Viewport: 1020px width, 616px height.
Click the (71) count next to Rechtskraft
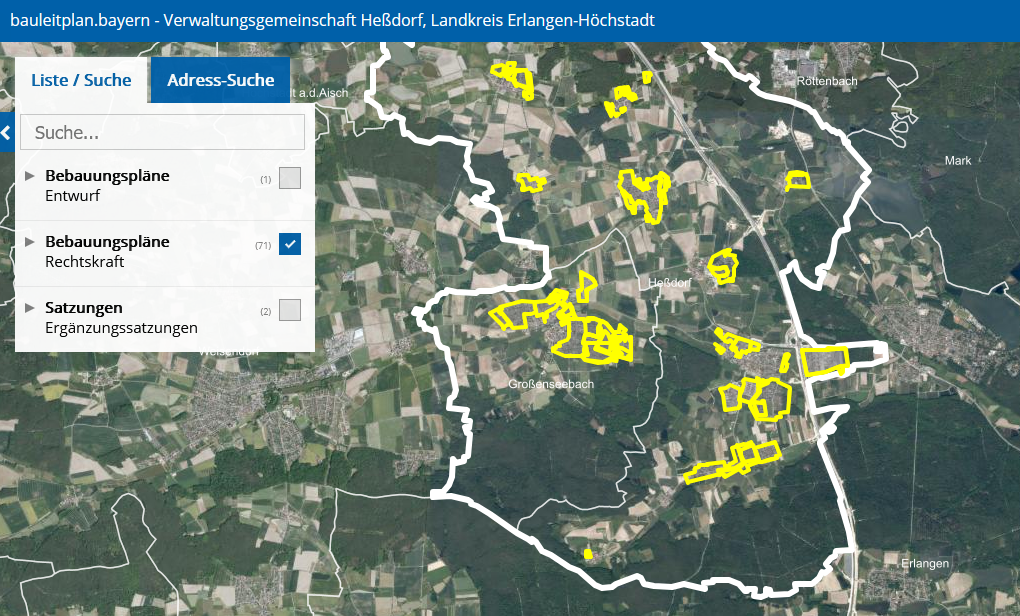(263, 245)
